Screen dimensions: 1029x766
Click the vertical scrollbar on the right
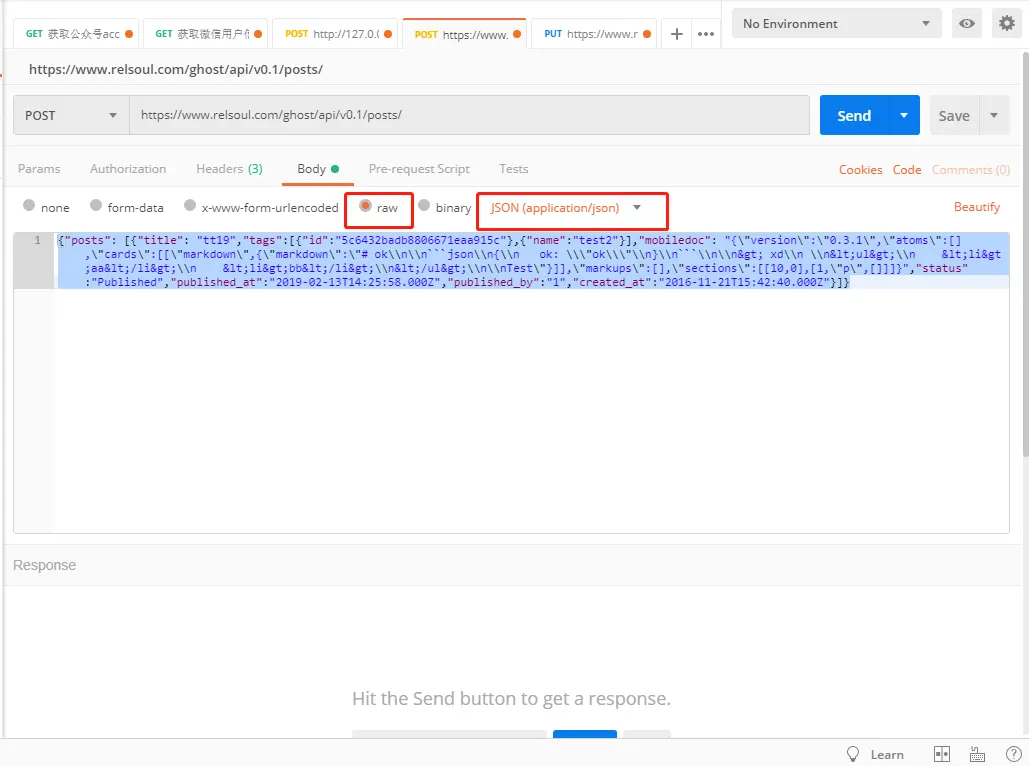(1025, 254)
